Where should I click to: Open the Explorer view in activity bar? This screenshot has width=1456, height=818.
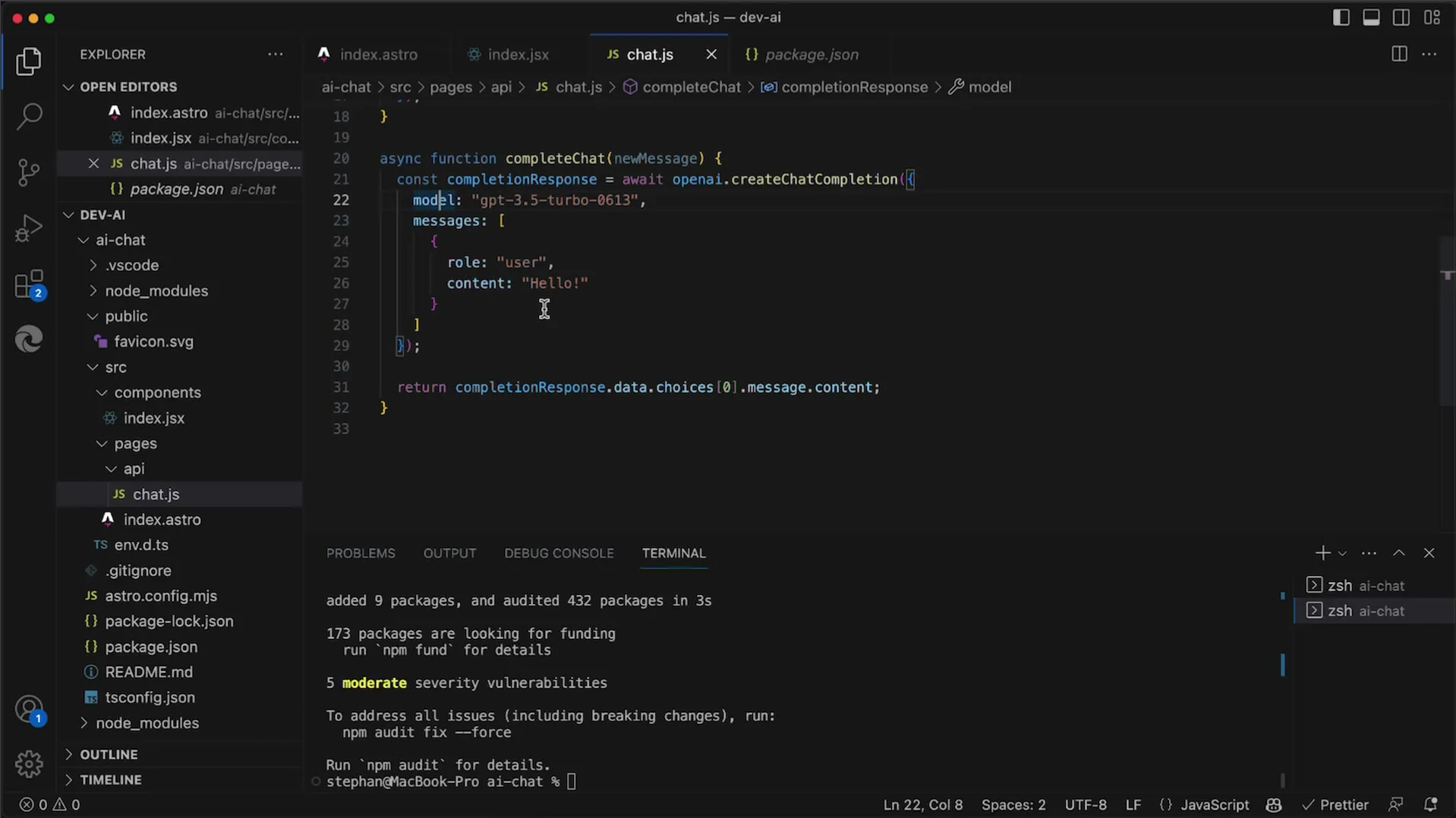(x=29, y=61)
